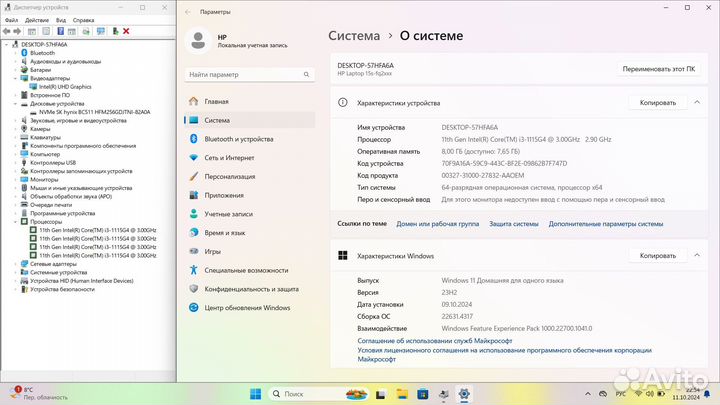720x405 pixels.
Task: Click Personalization paintbrush icon in Settings
Action: click(x=194, y=176)
